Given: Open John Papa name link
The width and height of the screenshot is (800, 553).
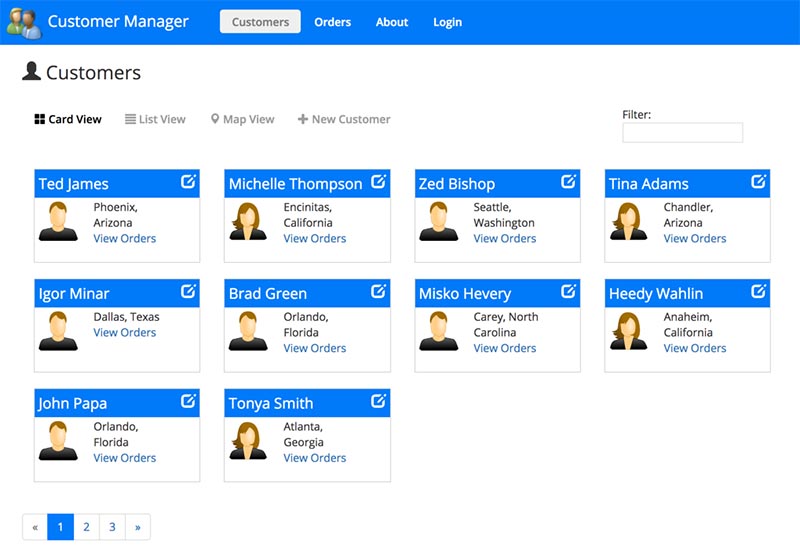Looking at the screenshot, I should click(72, 404).
